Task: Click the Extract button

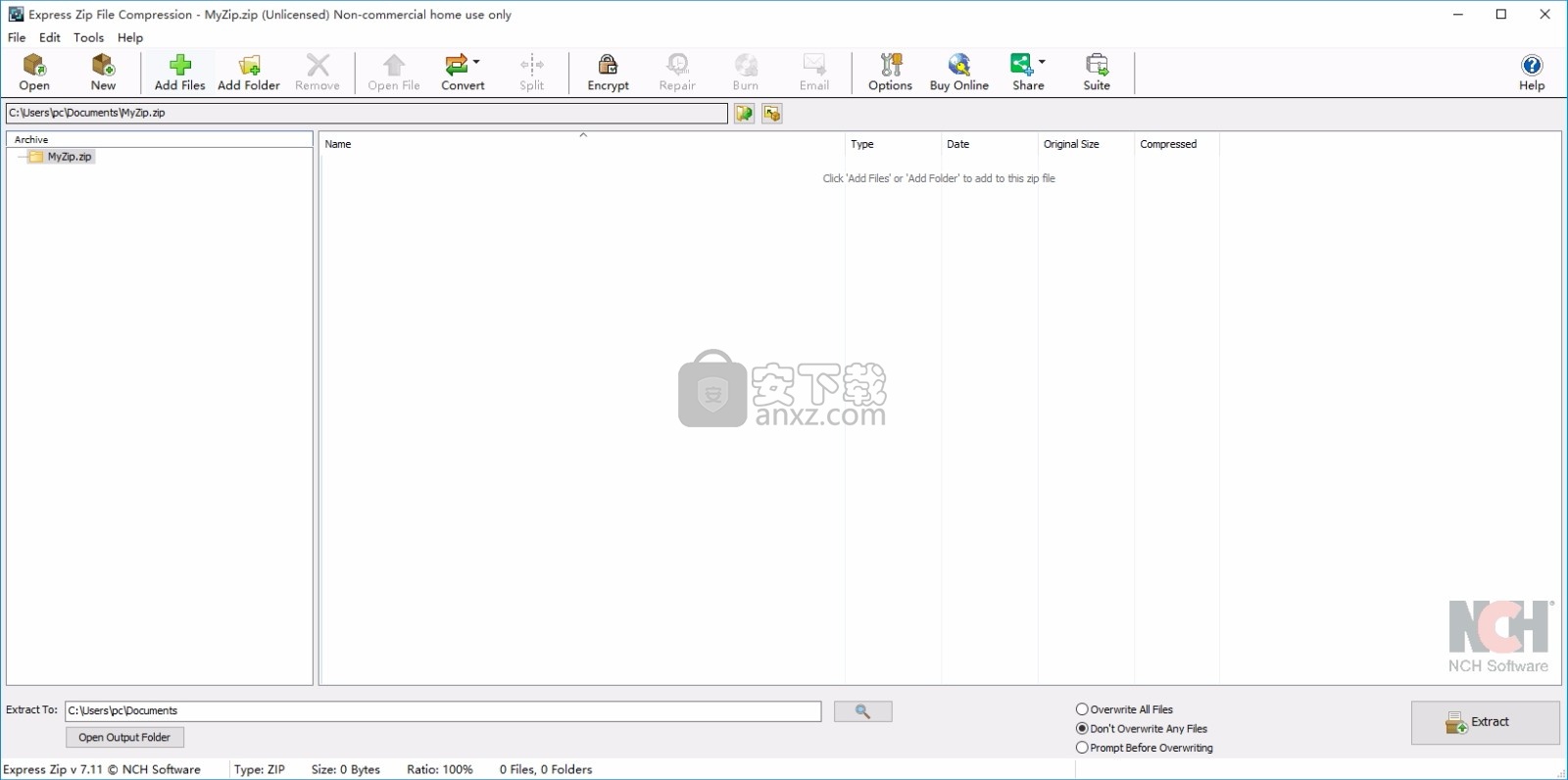Action: (x=1485, y=722)
